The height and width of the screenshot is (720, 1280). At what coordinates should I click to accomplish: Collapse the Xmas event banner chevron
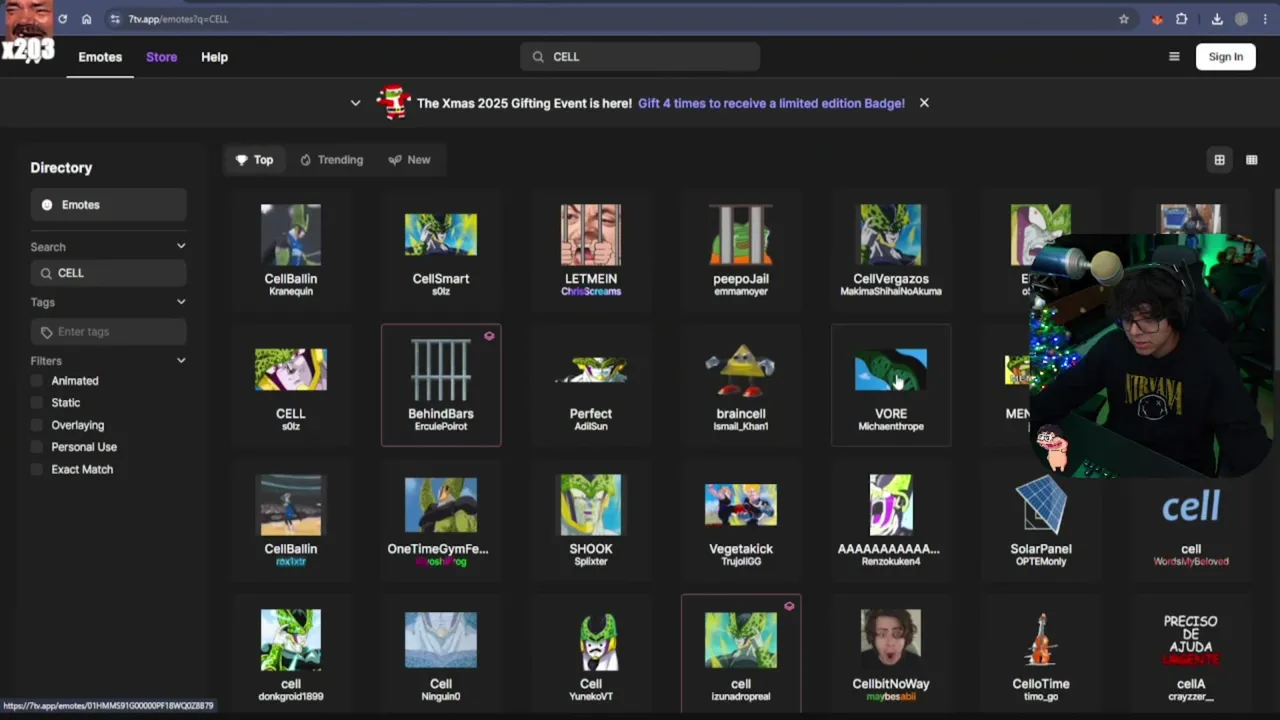click(355, 103)
